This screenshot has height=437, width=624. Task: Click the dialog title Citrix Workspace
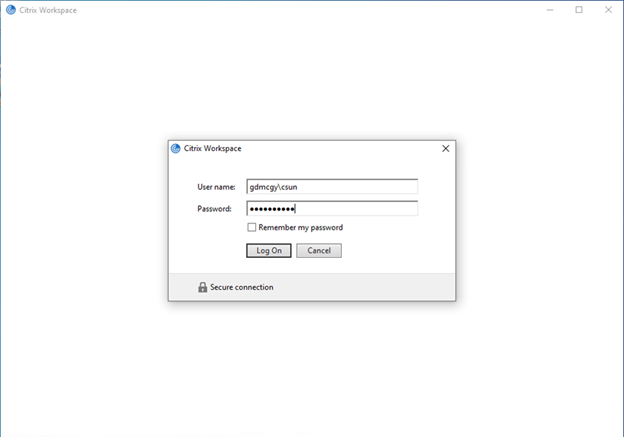(213, 148)
